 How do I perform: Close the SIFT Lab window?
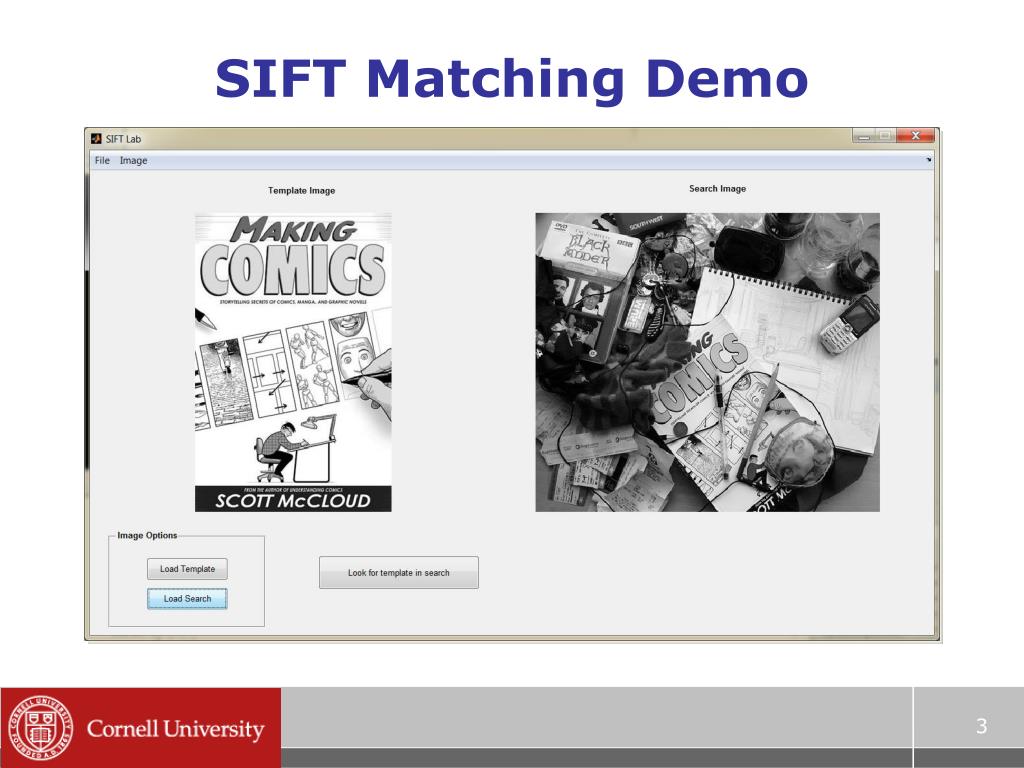(x=916, y=136)
